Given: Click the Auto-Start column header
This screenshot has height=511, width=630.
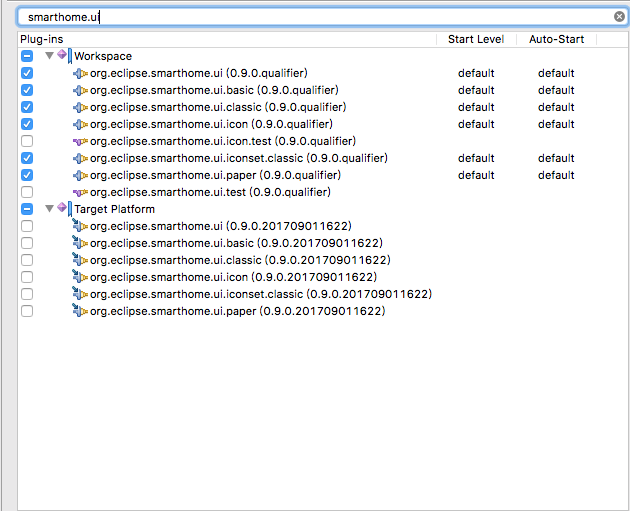Looking at the screenshot, I should point(556,39).
